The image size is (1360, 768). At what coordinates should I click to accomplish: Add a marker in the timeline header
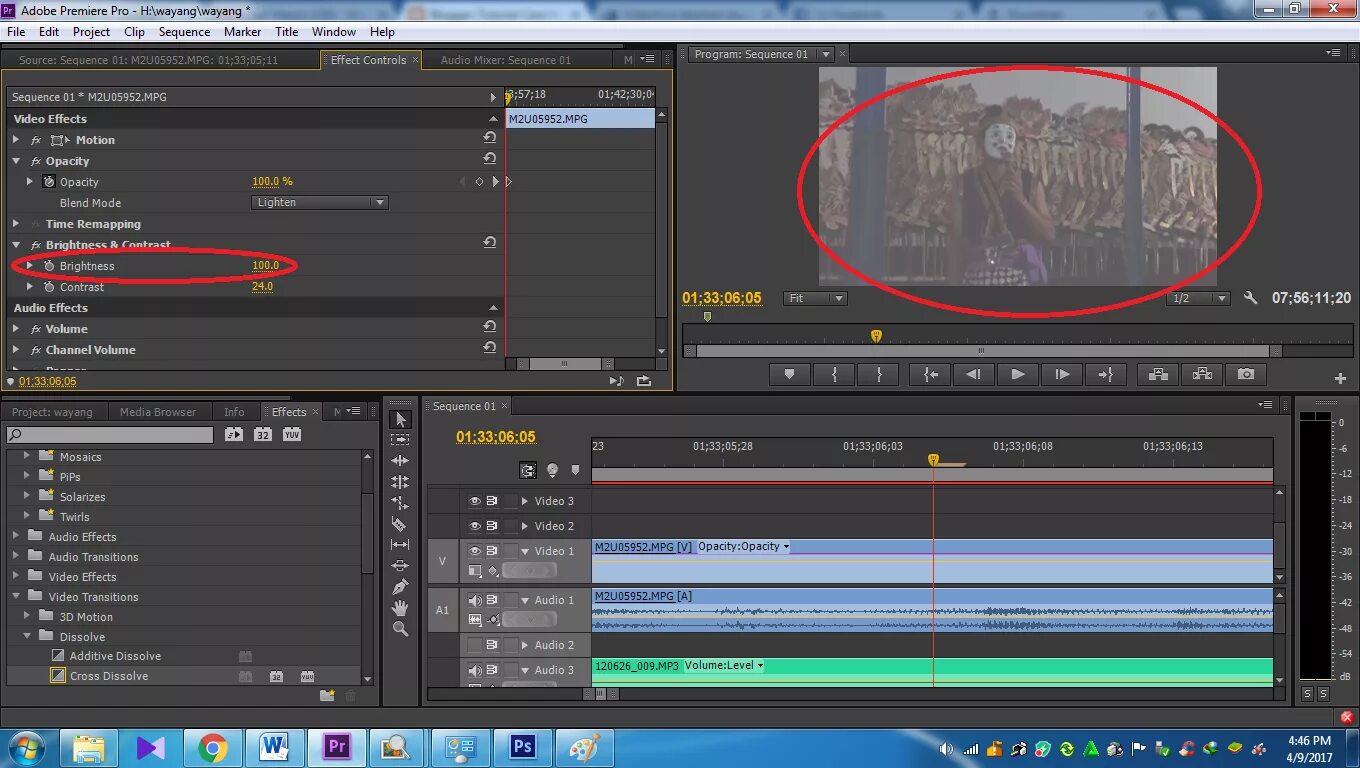[x=575, y=470]
